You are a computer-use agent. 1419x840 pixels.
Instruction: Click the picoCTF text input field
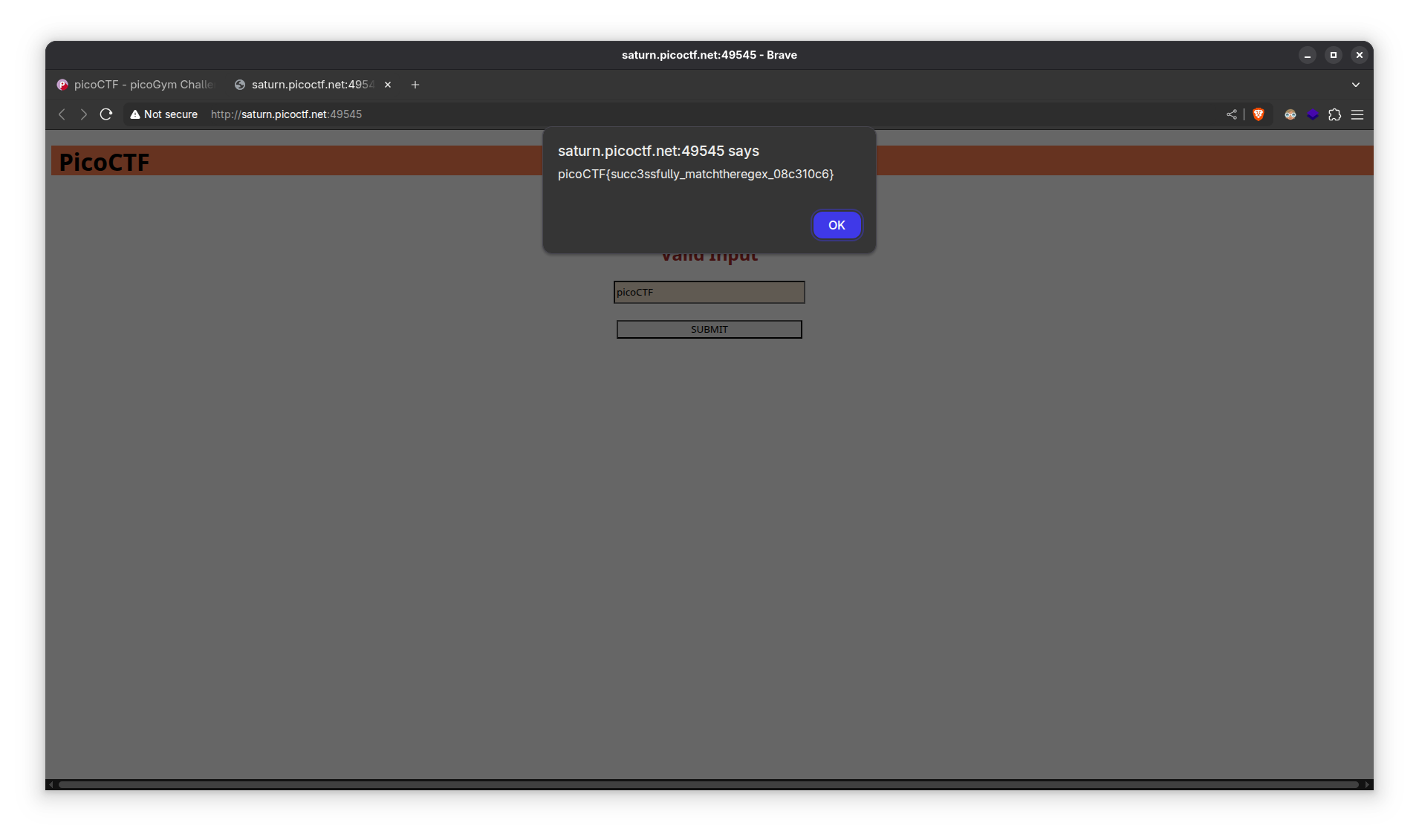tap(709, 292)
